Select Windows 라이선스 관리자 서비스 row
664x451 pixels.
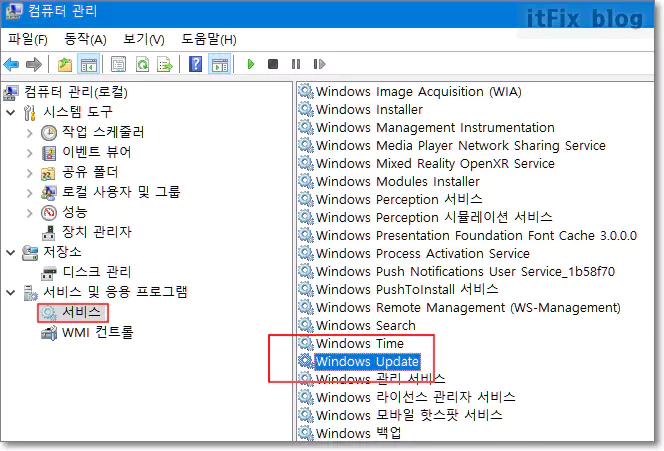415,397
